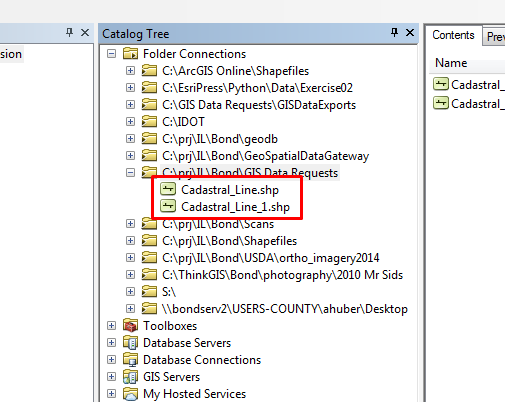Image resolution: width=505 pixels, height=402 pixels.
Task: Select the Folder Connections label
Action: [194, 54]
